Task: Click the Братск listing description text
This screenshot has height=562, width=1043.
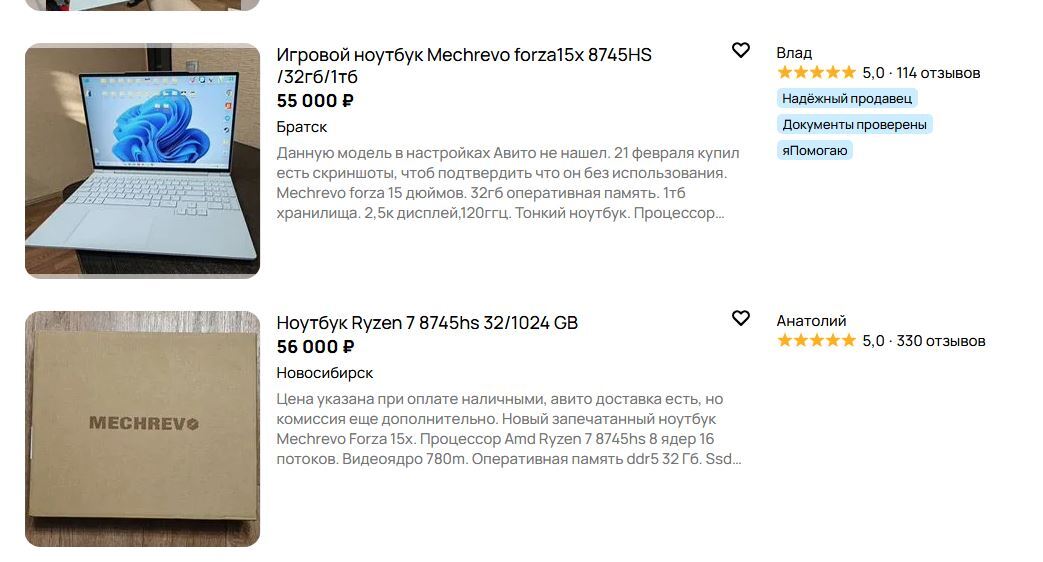Action: click(x=508, y=183)
